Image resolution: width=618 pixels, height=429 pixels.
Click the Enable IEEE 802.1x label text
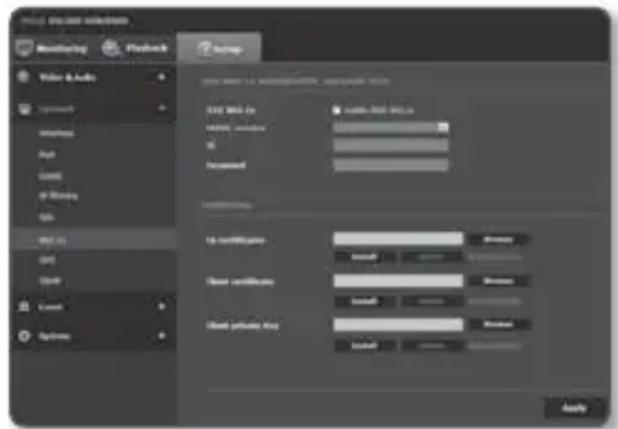point(379,110)
